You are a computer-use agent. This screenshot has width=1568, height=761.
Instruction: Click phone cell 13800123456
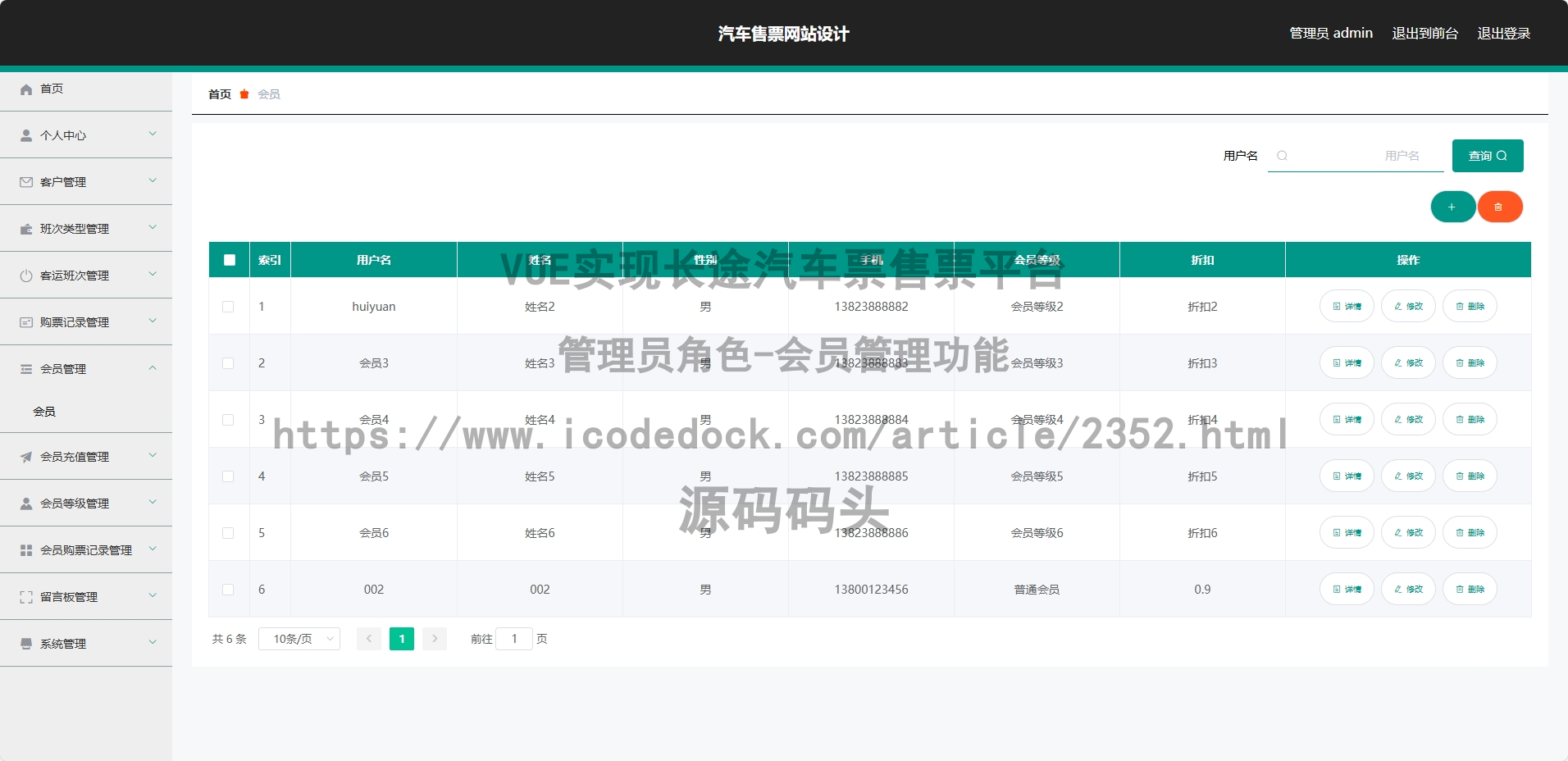pos(871,590)
